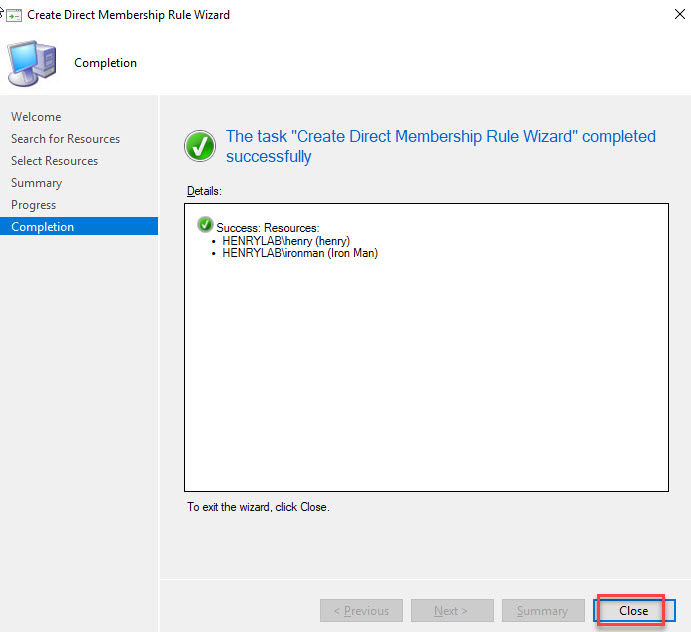
Task: Select Summary step in left navigation
Action: click(36, 183)
